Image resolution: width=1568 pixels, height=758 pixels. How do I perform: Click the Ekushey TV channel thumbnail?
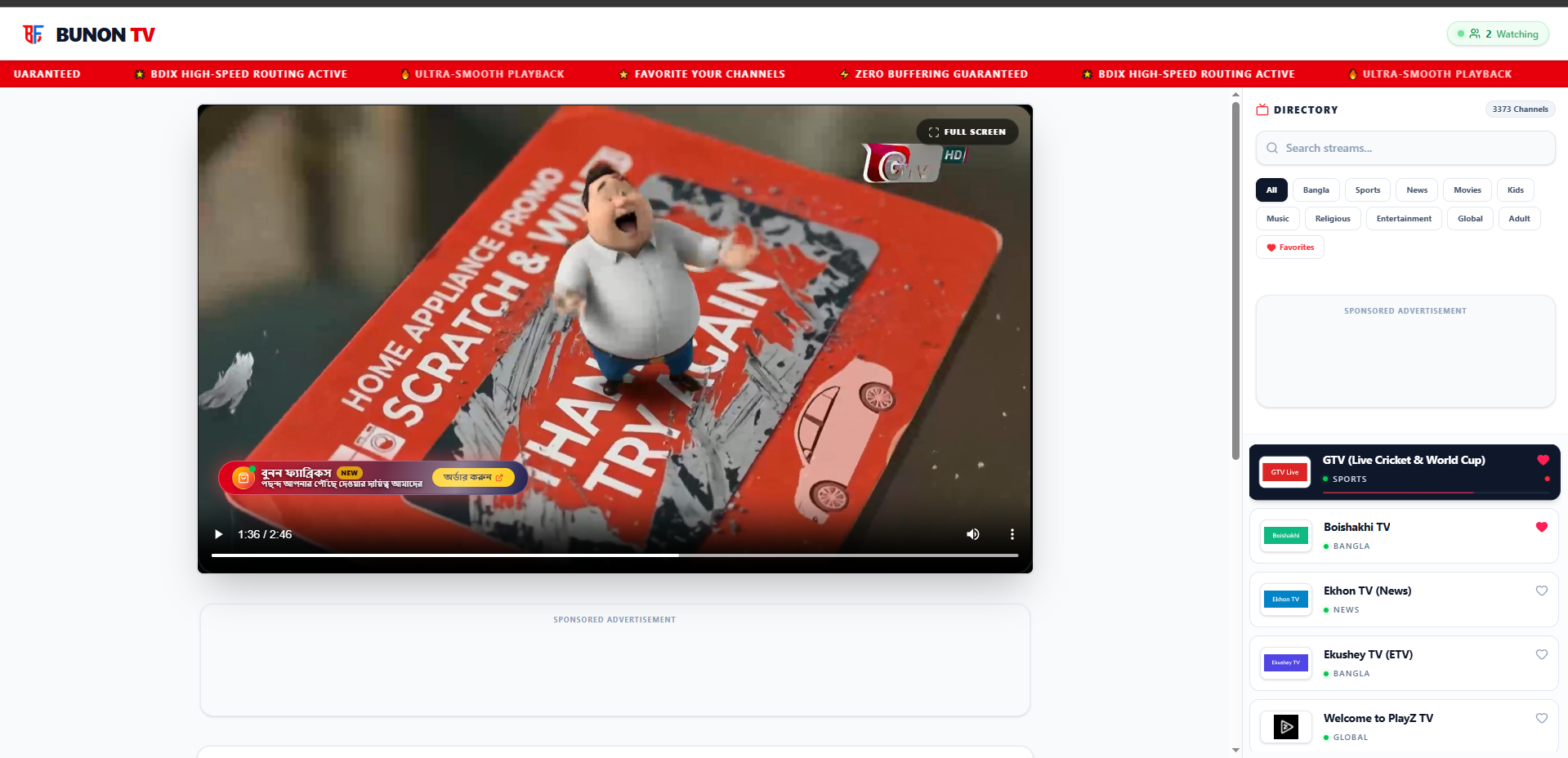point(1285,663)
